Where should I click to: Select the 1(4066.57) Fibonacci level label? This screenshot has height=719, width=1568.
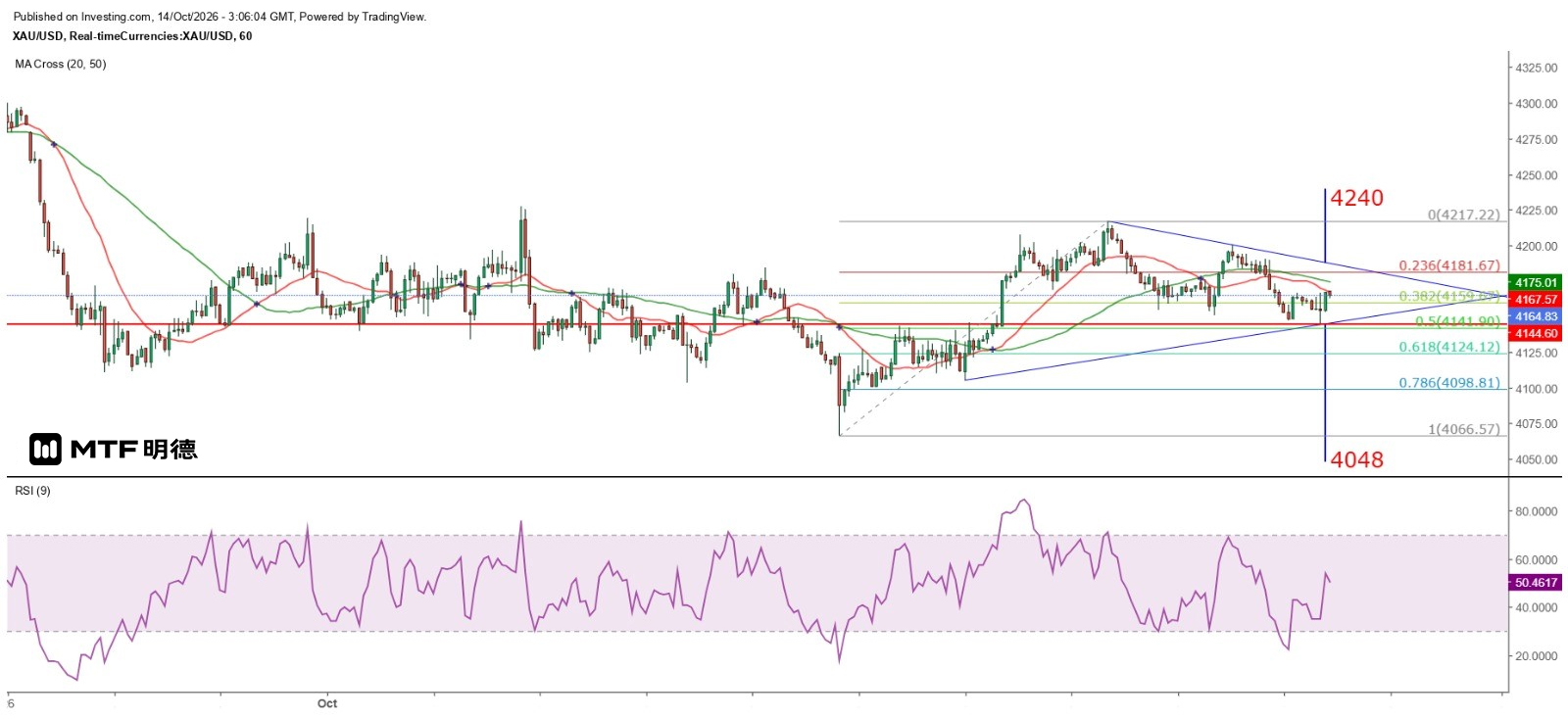[1463, 429]
